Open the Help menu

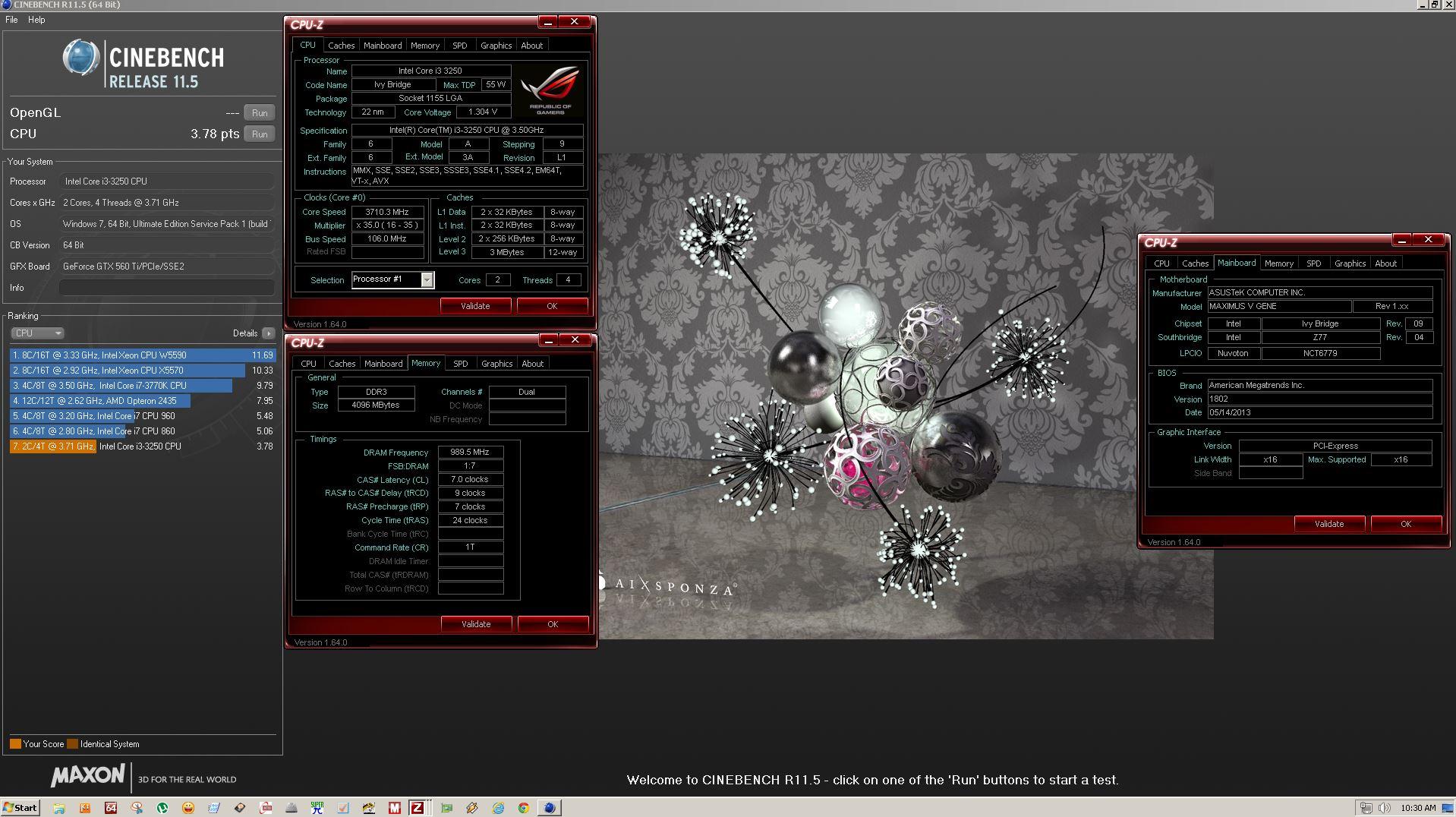pos(36,20)
